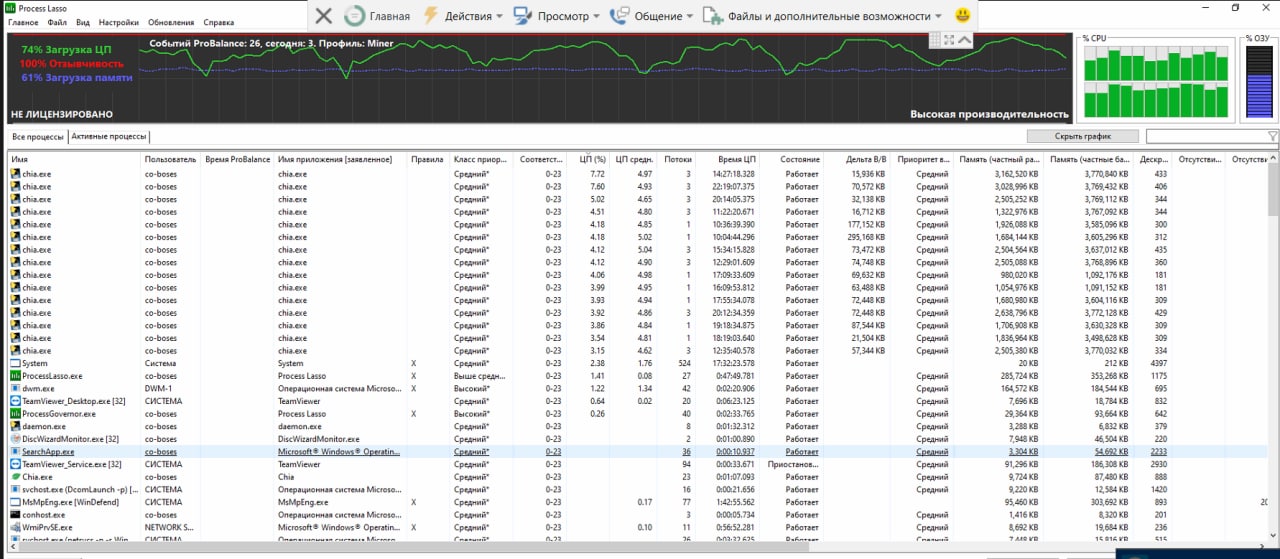Open the Обновления menu
This screenshot has height=559, width=1280.
click(x=171, y=22)
